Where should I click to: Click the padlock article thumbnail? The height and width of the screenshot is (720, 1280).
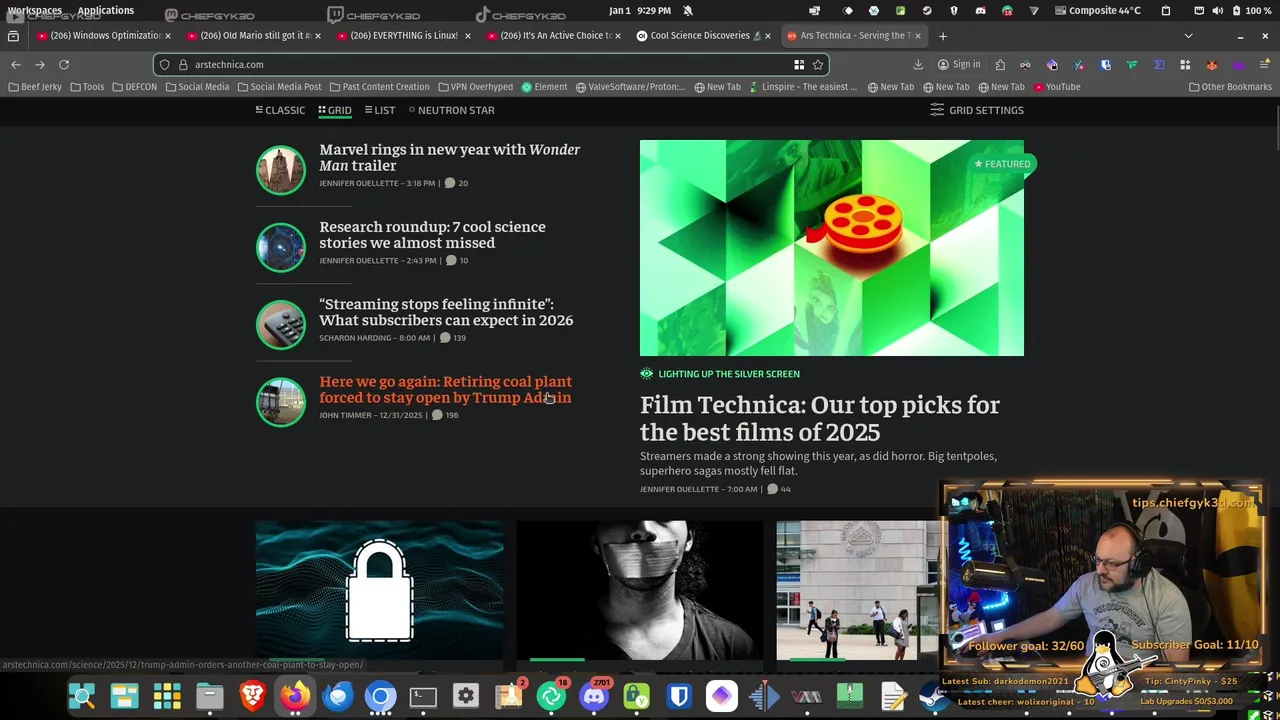[x=380, y=590]
